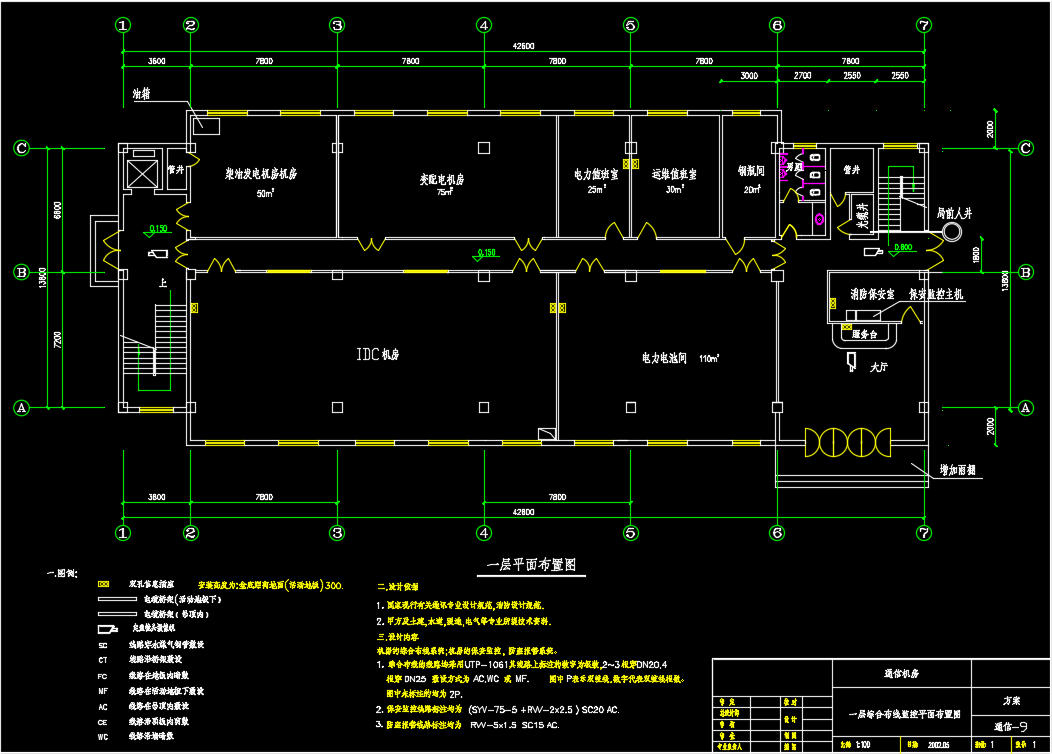Viewport: 1052px width, 754px height.
Task: Click the 保安监控主机 label
Action: pyautogui.click(x=936, y=294)
